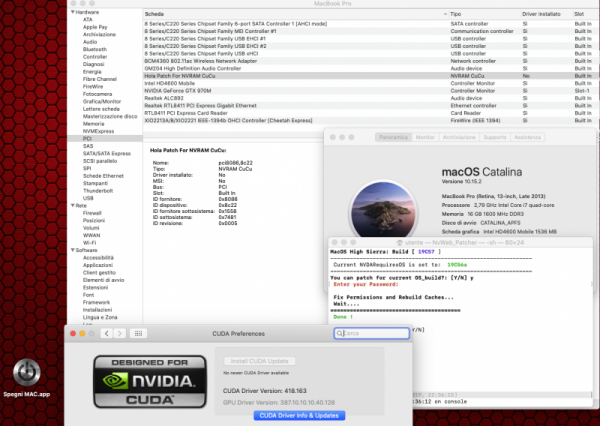
Task: Select the NVIDIA GeForce GTX 970M row
Action: [370, 91]
